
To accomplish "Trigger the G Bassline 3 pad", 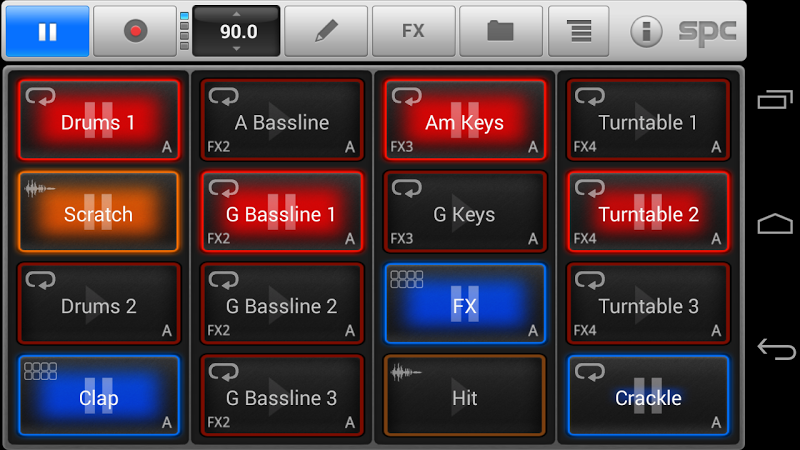I will pyautogui.click(x=282, y=396).
